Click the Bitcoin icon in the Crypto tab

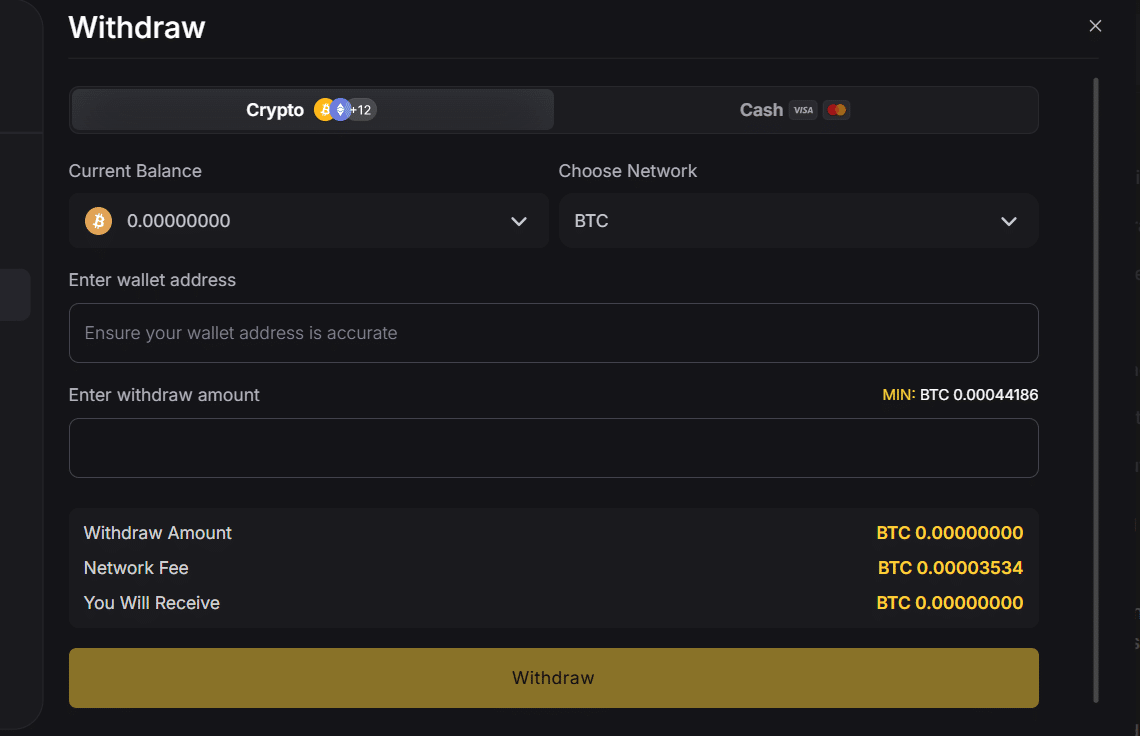click(324, 109)
